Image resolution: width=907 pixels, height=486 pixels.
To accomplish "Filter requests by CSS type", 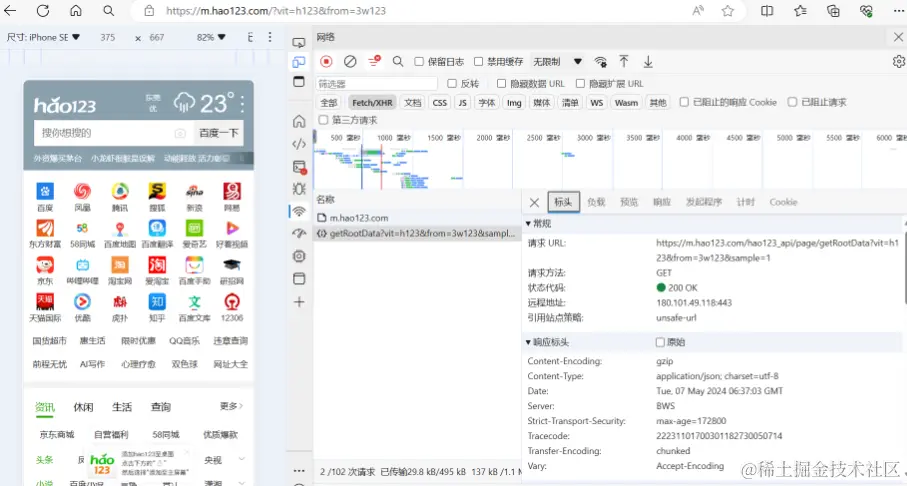I will tap(440, 102).
